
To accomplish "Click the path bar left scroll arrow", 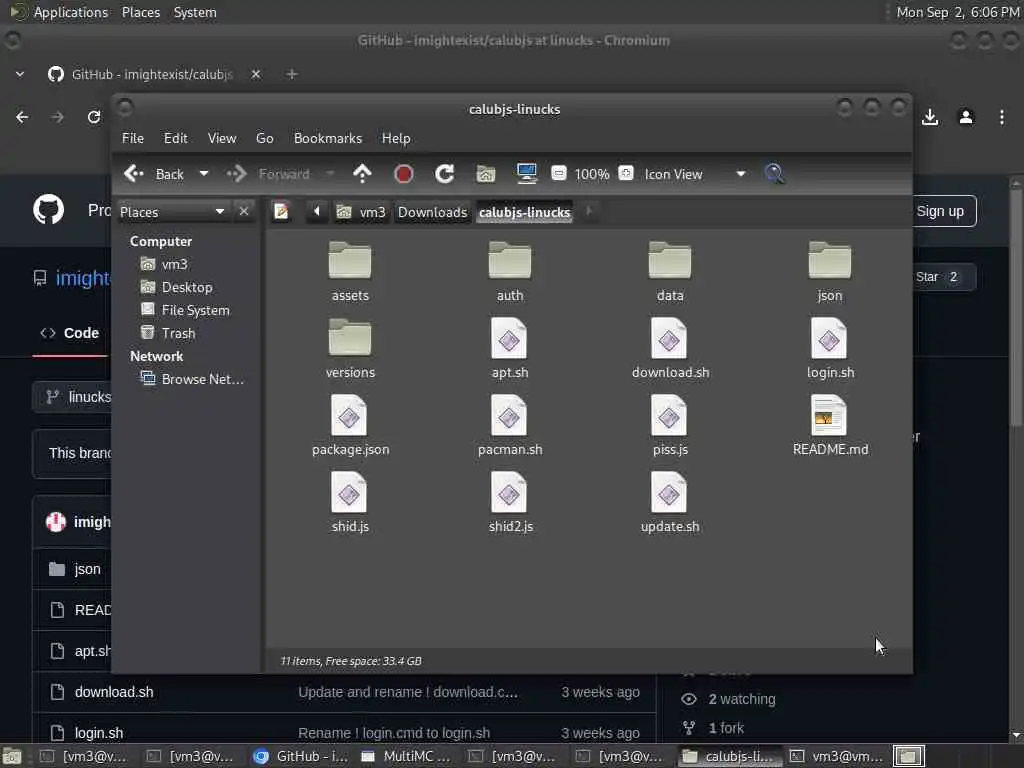I will click(317, 212).
